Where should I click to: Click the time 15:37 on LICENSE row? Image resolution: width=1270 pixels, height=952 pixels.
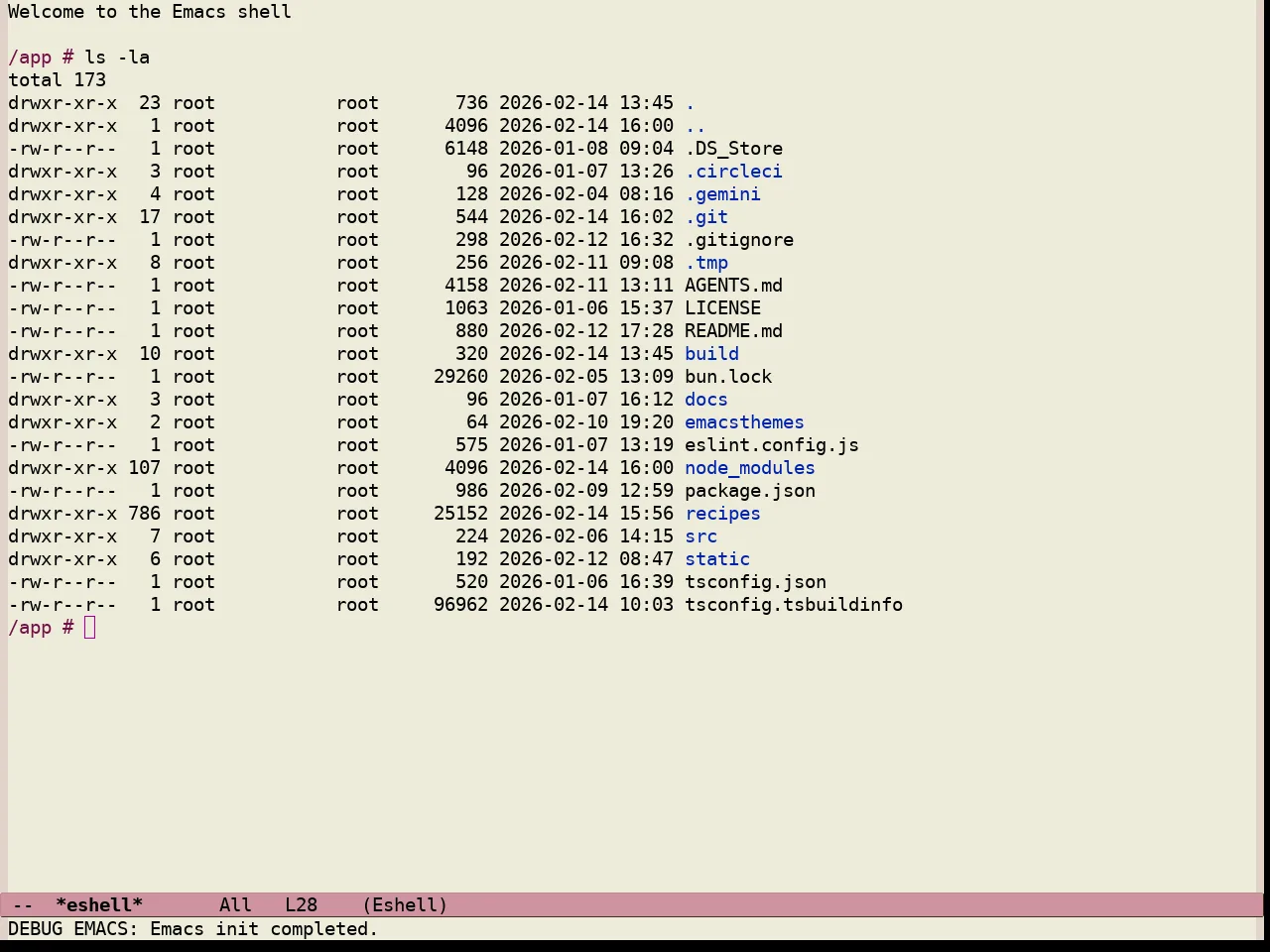coord(646,308)
